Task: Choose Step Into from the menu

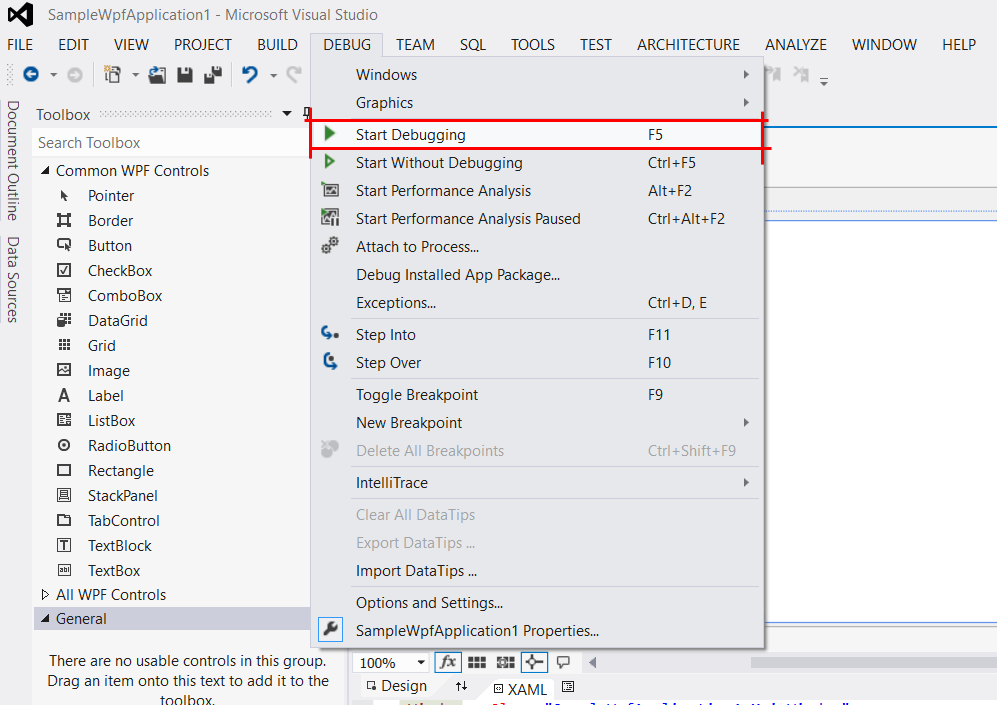Action: [537, 335]
